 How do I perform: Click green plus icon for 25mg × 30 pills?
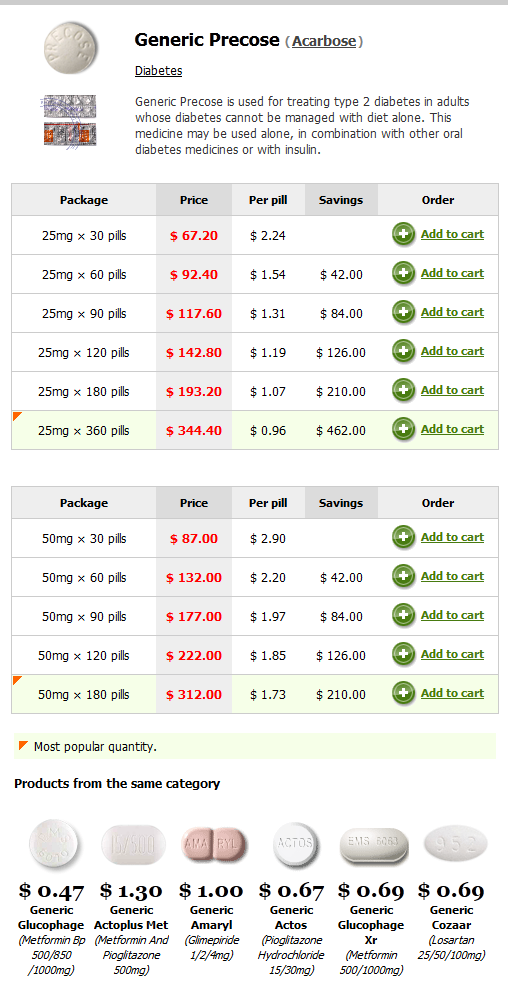(x=403, y=235)
